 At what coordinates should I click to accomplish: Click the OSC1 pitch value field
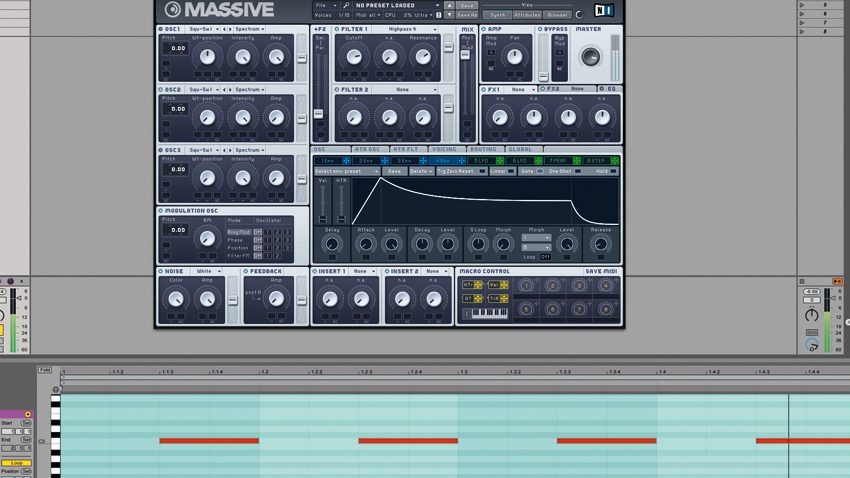click(177, 49)
